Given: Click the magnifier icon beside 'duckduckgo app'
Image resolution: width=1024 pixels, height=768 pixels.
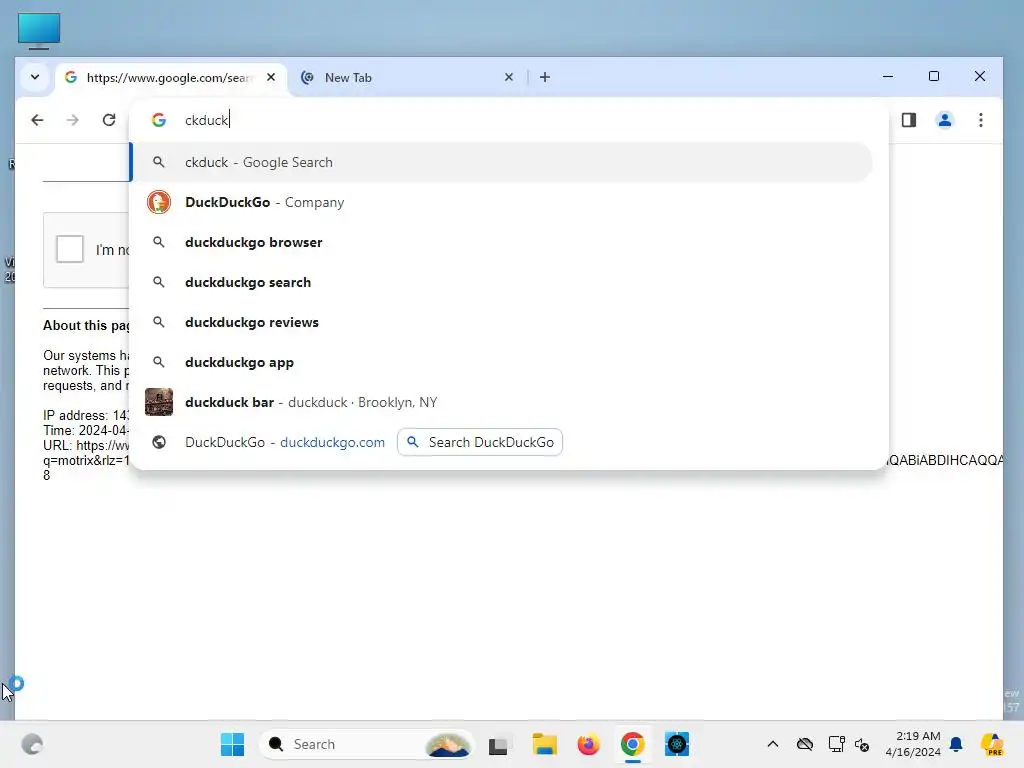Looking at the screenshot, I should click(x=159, y=362).
